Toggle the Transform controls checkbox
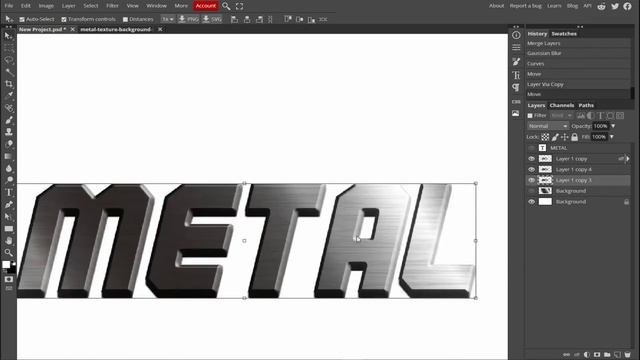 click(x=64, y=19)
